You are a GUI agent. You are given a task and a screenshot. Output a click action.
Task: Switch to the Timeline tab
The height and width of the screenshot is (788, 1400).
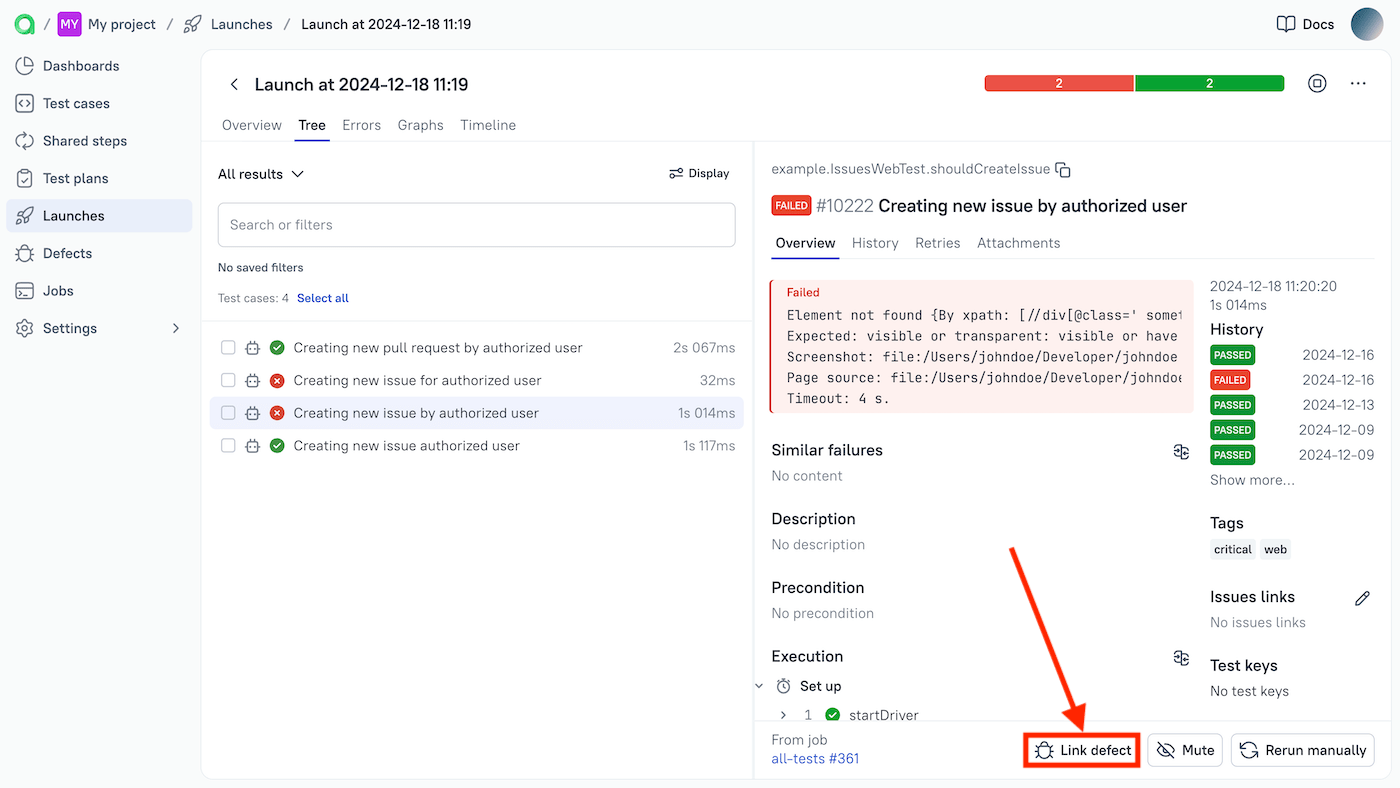tap(488, 125)
